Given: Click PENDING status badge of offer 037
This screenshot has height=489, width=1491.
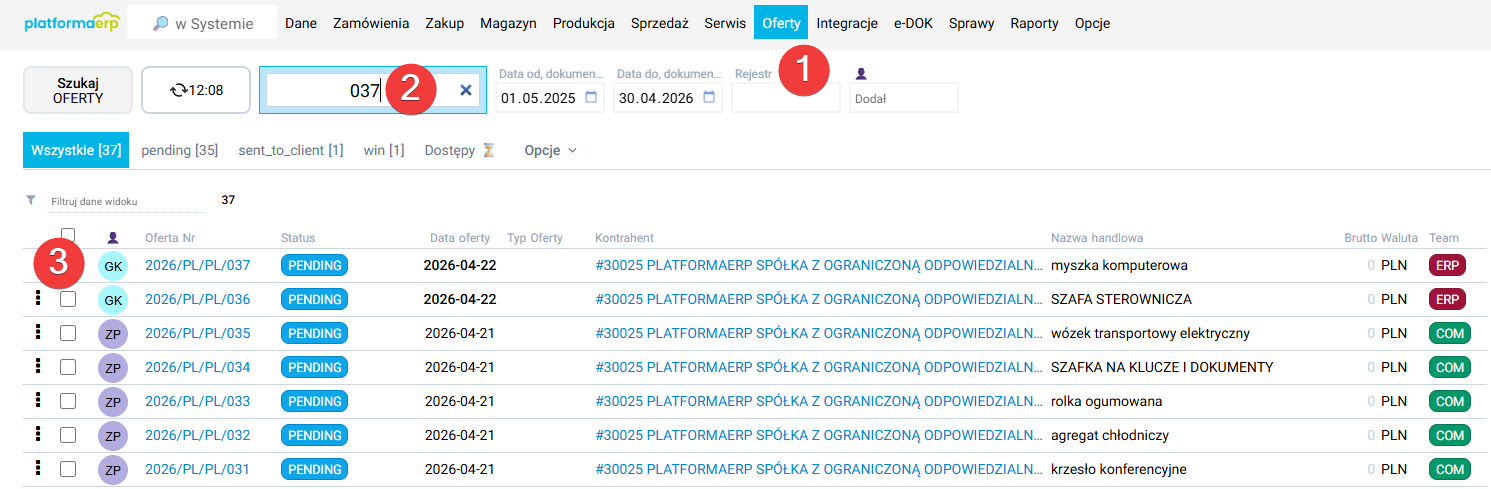Looking at the screenshot, I should 315,266.
